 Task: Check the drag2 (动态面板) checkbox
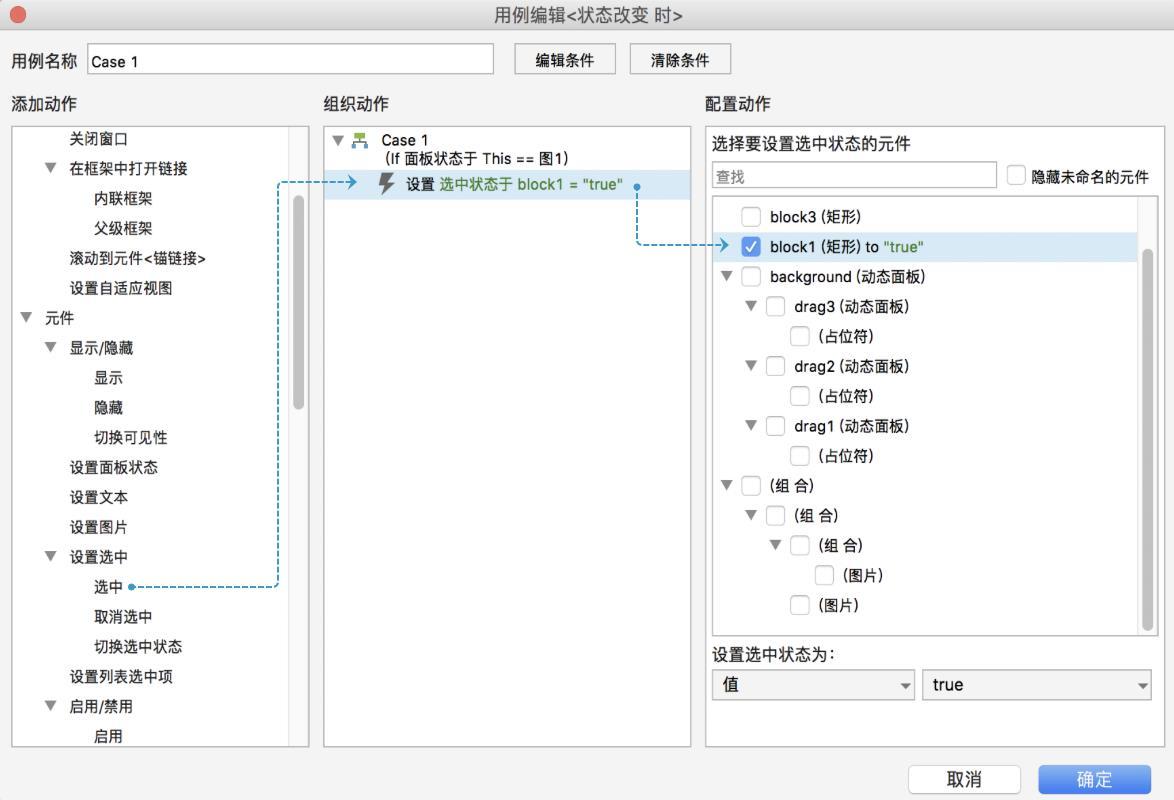click(775, 366)
